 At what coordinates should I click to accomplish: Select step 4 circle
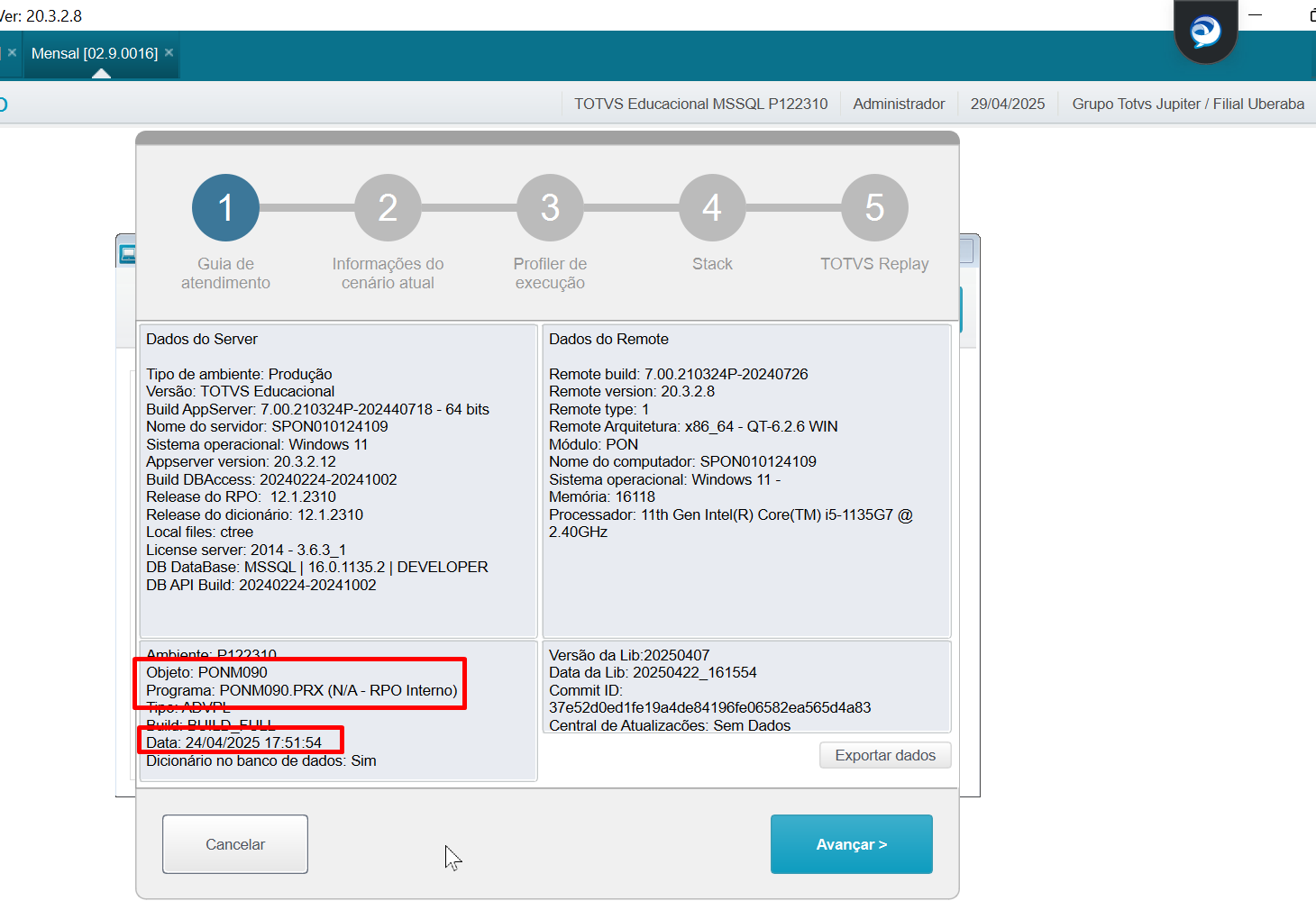click(x=712, y=207)
